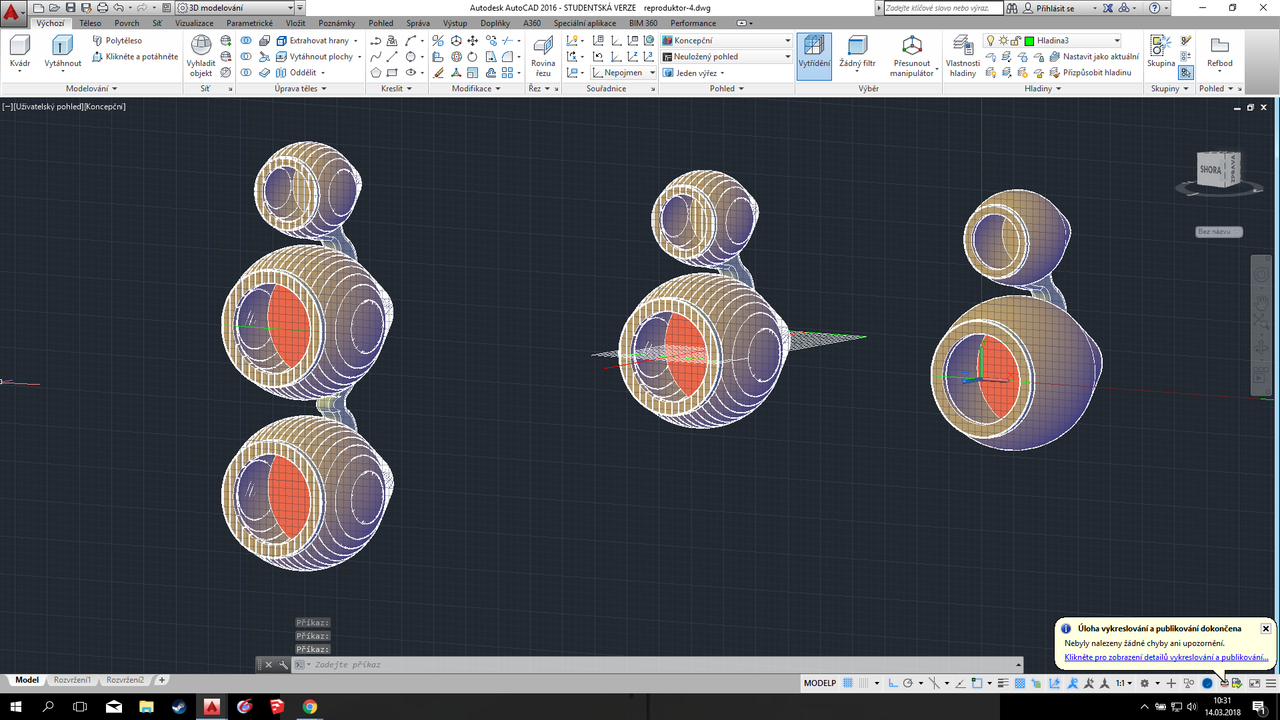Click the green Hladina3 layer color swatch

1029,41
